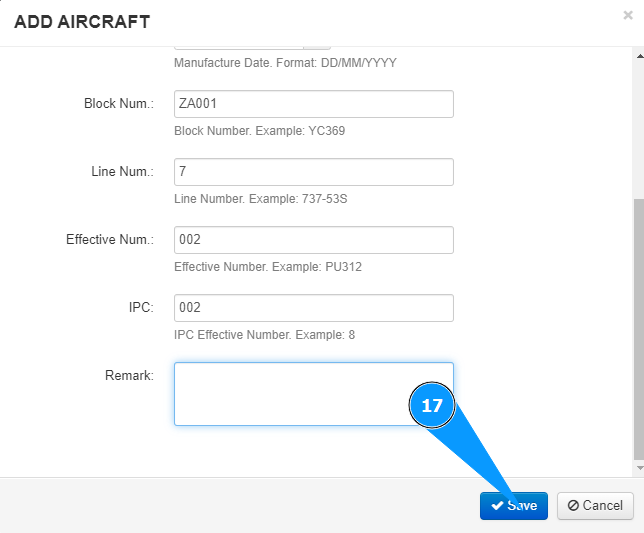
Task: Click the ADD AIRCRAFT dialog title
Action: point(82,21)
